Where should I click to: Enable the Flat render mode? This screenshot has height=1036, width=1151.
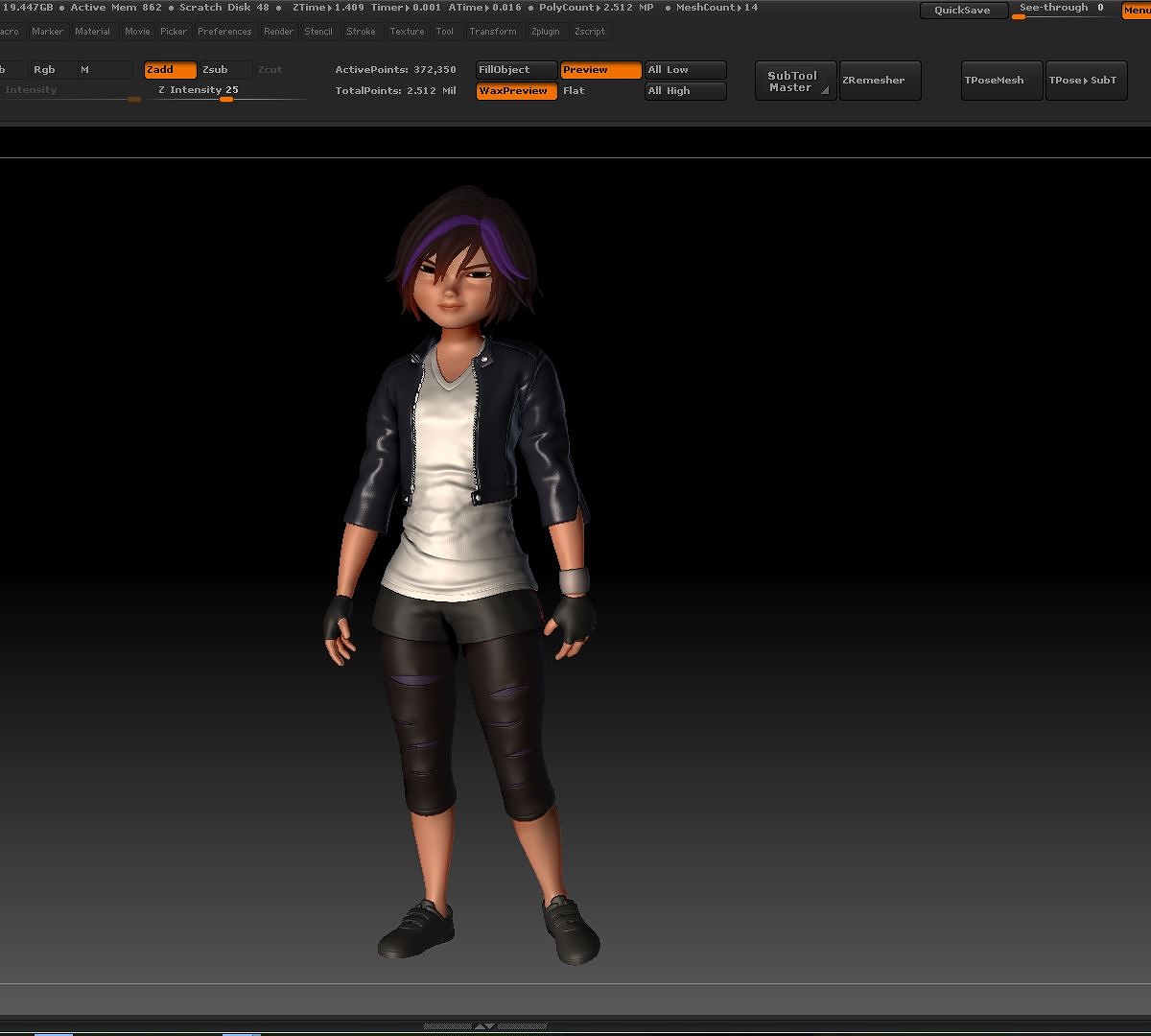[x=600, y=91]
